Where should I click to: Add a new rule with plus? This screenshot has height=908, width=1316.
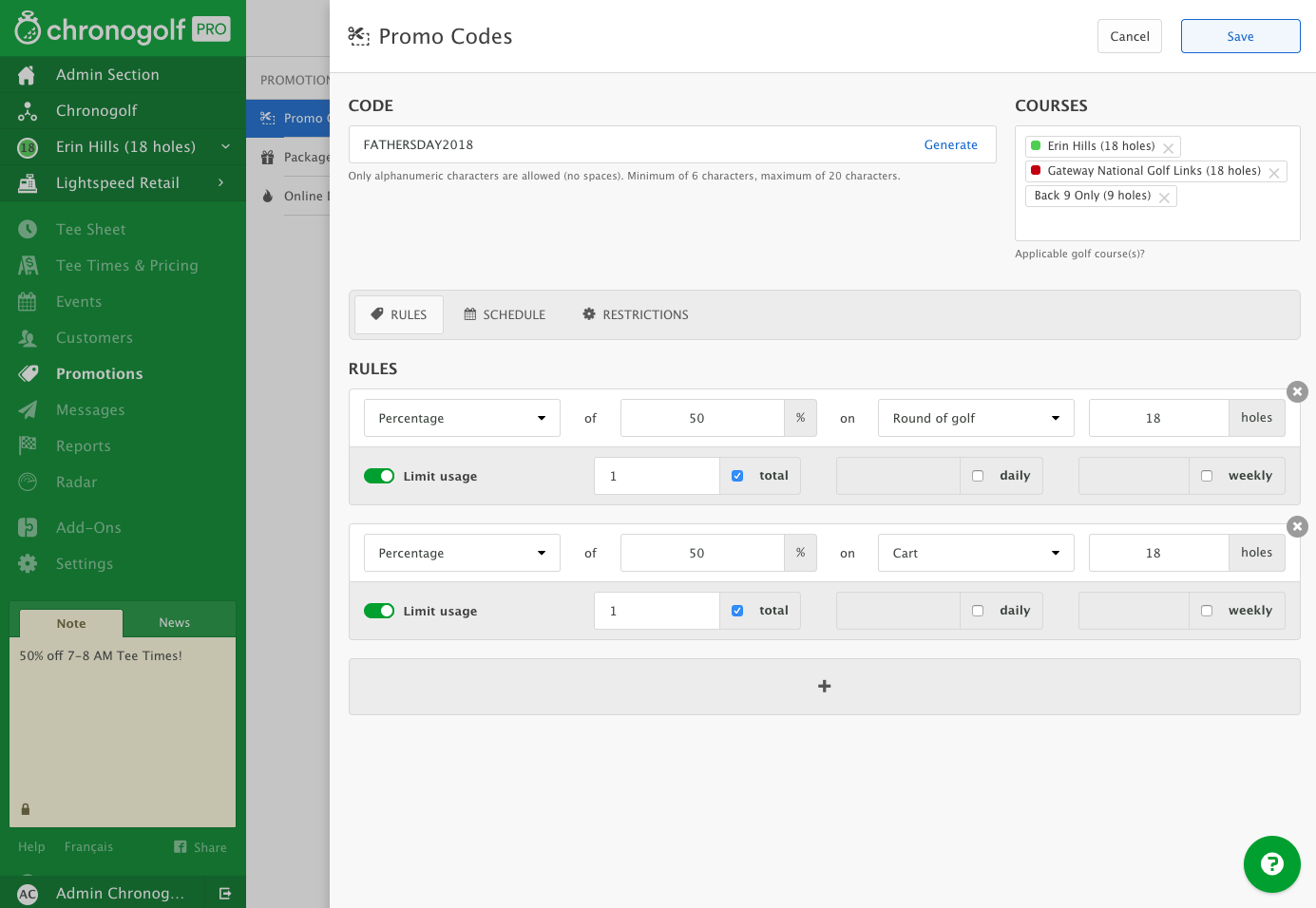(x=824, y=686)
